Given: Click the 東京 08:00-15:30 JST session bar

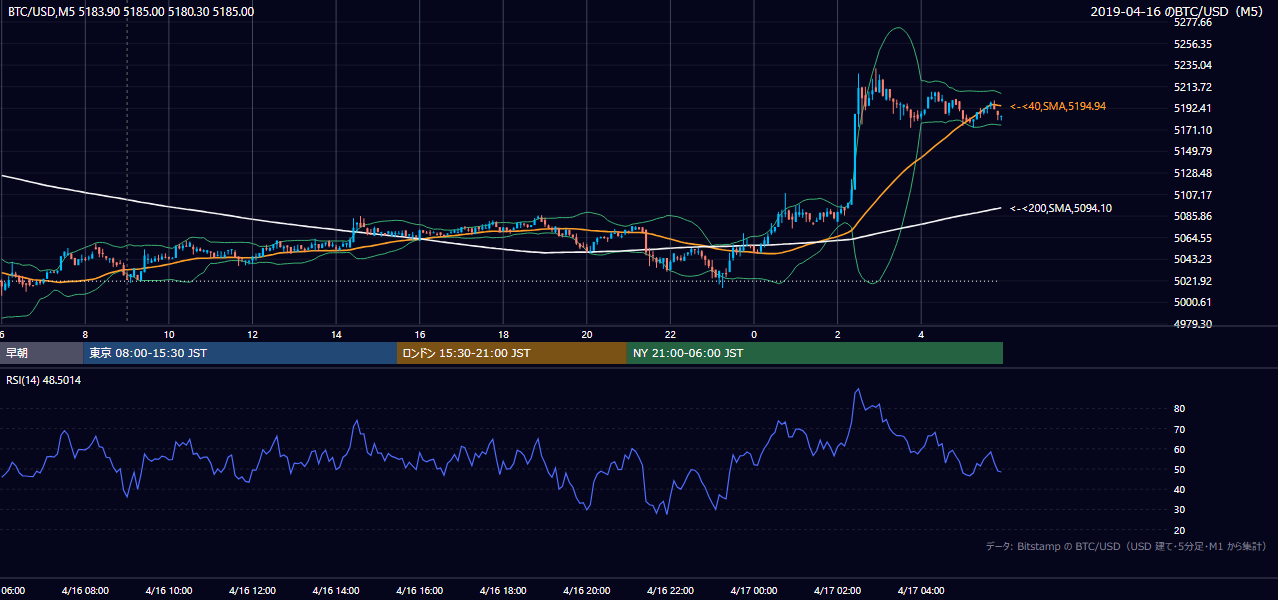Looking at the screenshot, I should click(x=240, y=353).
